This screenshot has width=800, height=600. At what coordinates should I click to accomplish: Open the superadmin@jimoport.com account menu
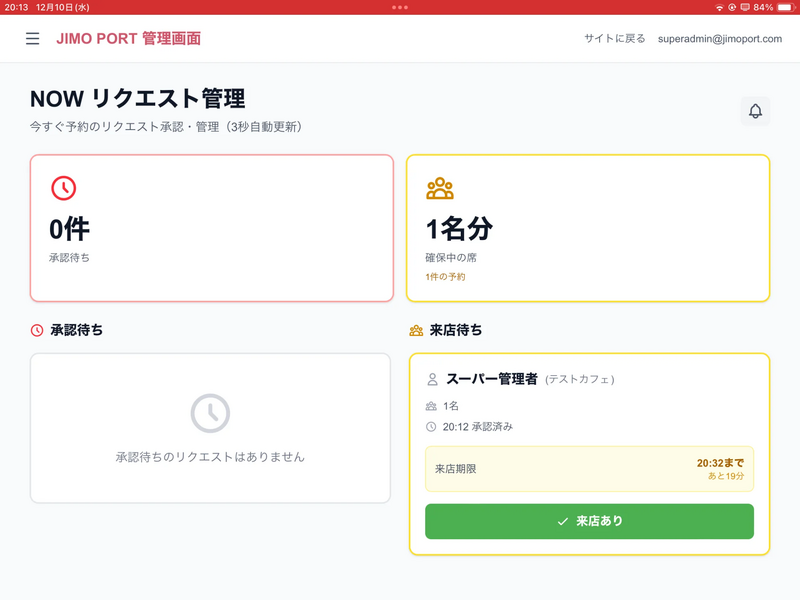(720, 39)
